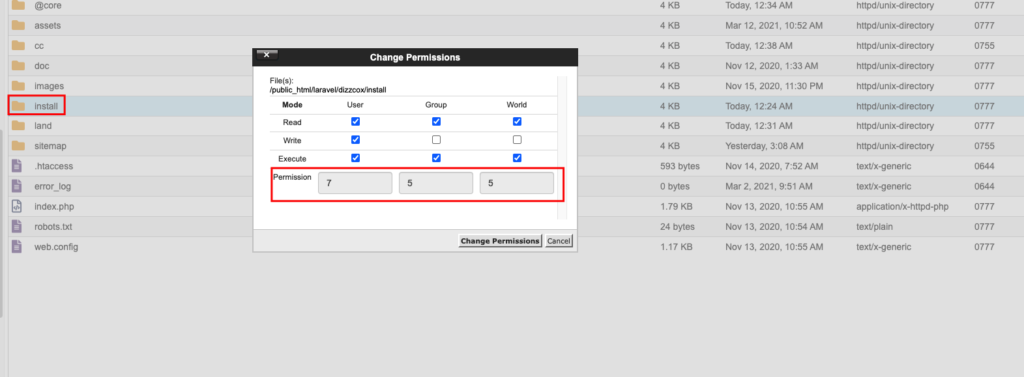
Task: Cancel the permissions dialog
Action: tap(559, 241)
